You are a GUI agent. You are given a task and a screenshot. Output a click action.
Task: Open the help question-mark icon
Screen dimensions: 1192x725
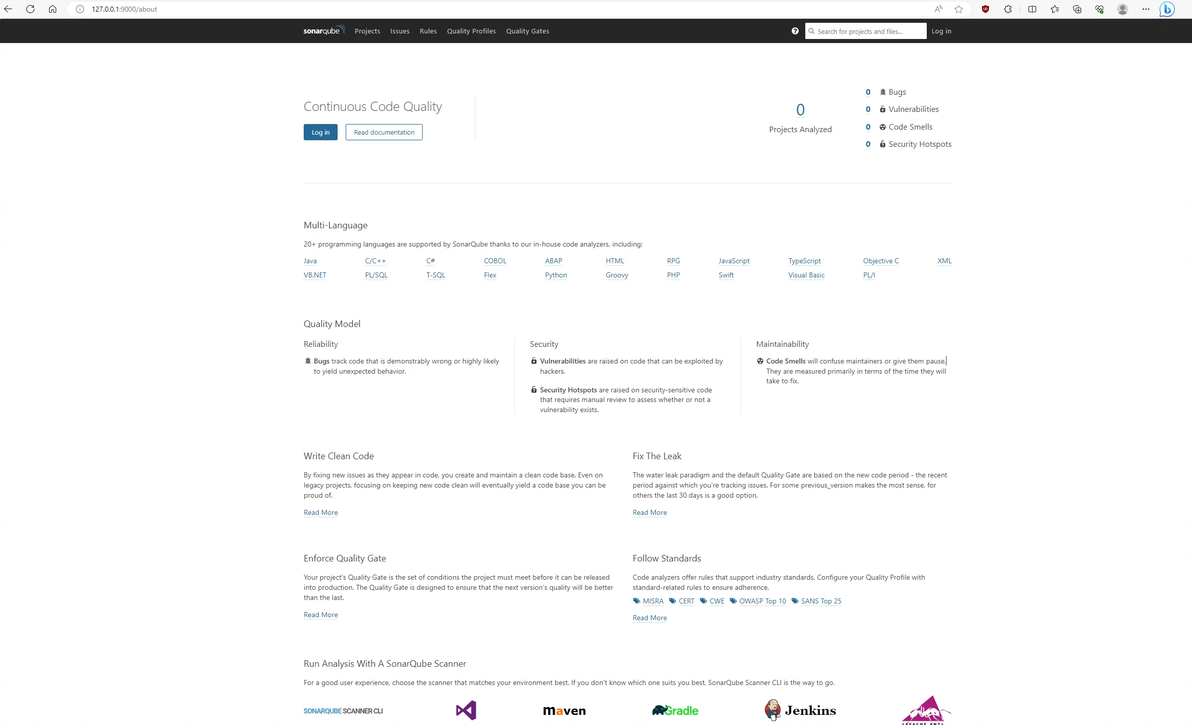coord(795,31)
